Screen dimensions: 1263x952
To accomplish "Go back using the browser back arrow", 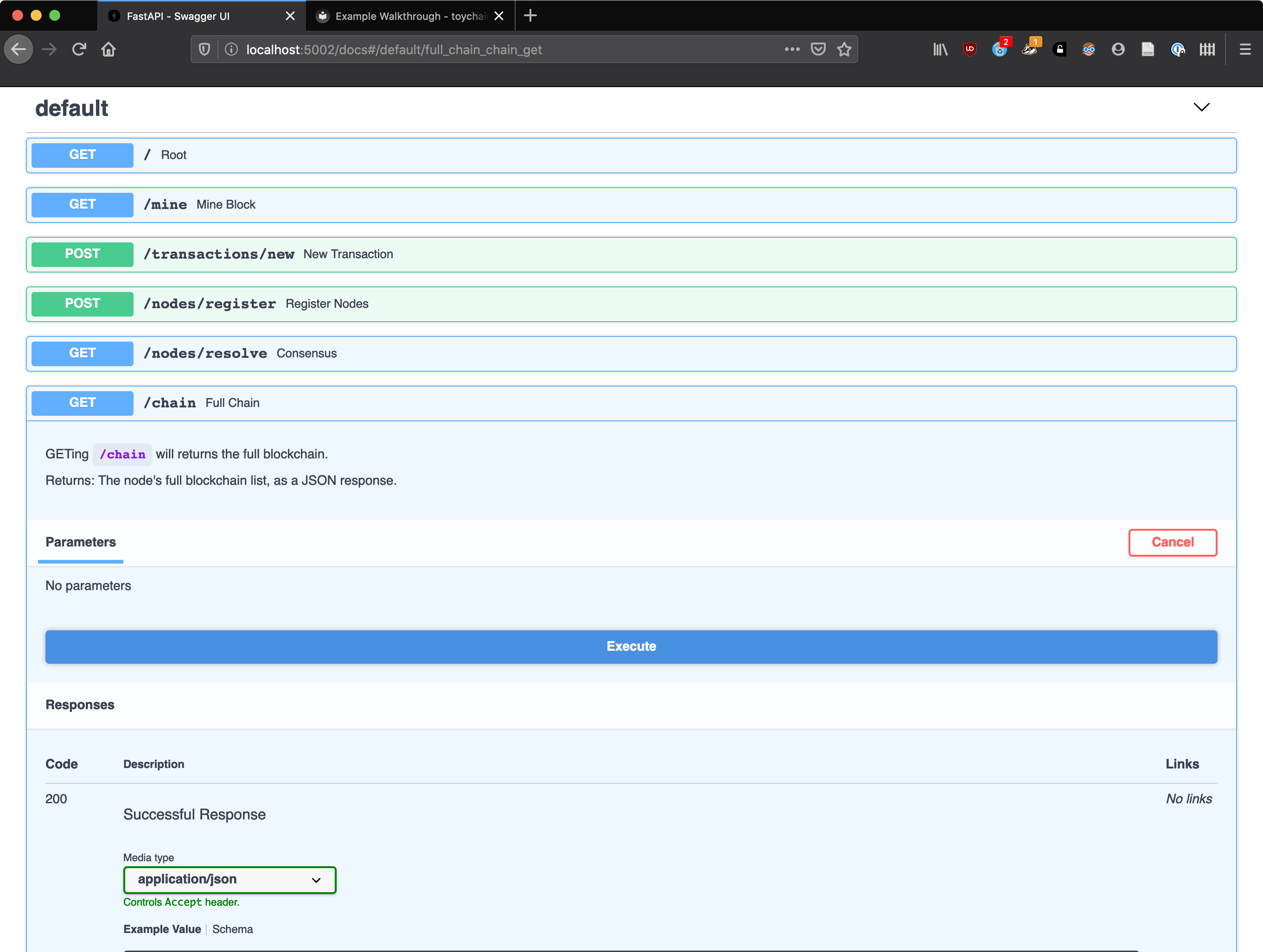I will pyautogui.click(x=19, y=50).
